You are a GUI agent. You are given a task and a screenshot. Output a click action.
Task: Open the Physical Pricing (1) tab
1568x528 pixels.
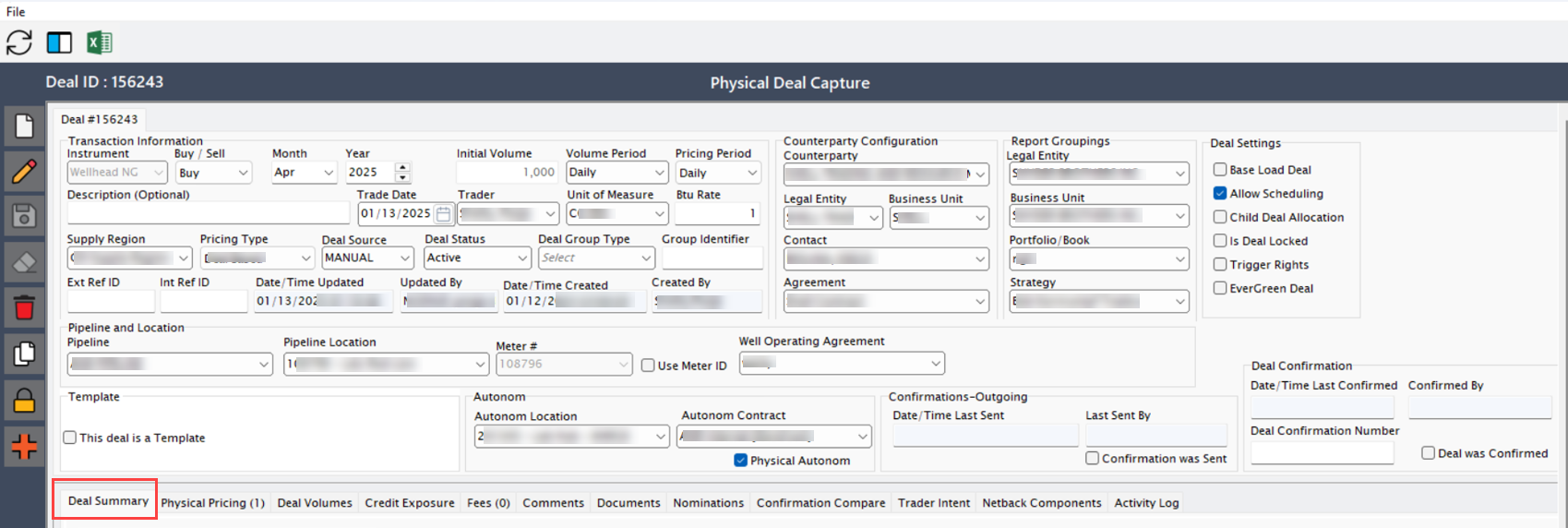213,503
